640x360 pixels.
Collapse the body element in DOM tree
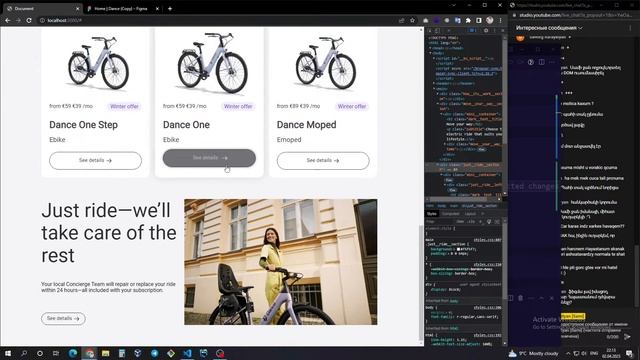[x=431, y=53]
